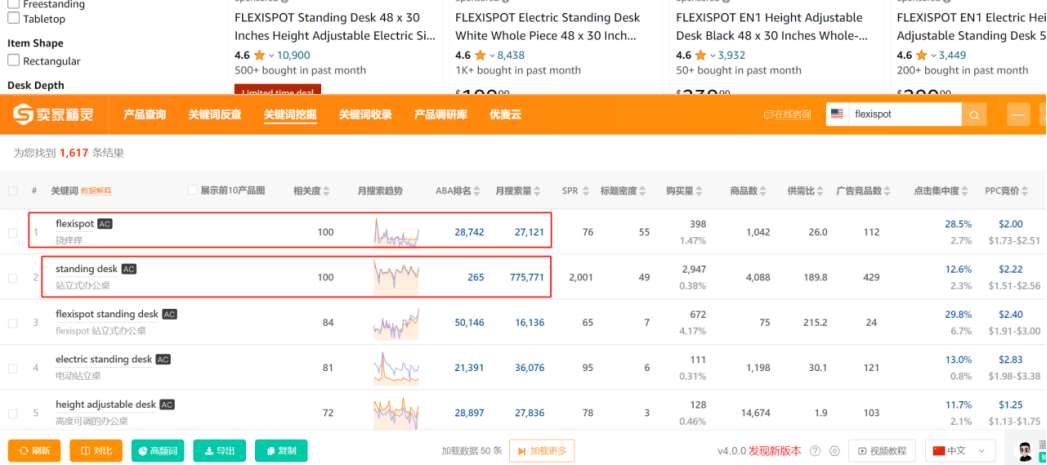
Task: Click the search magnifier button beside flexispot
Action: (x=974, y=115)
